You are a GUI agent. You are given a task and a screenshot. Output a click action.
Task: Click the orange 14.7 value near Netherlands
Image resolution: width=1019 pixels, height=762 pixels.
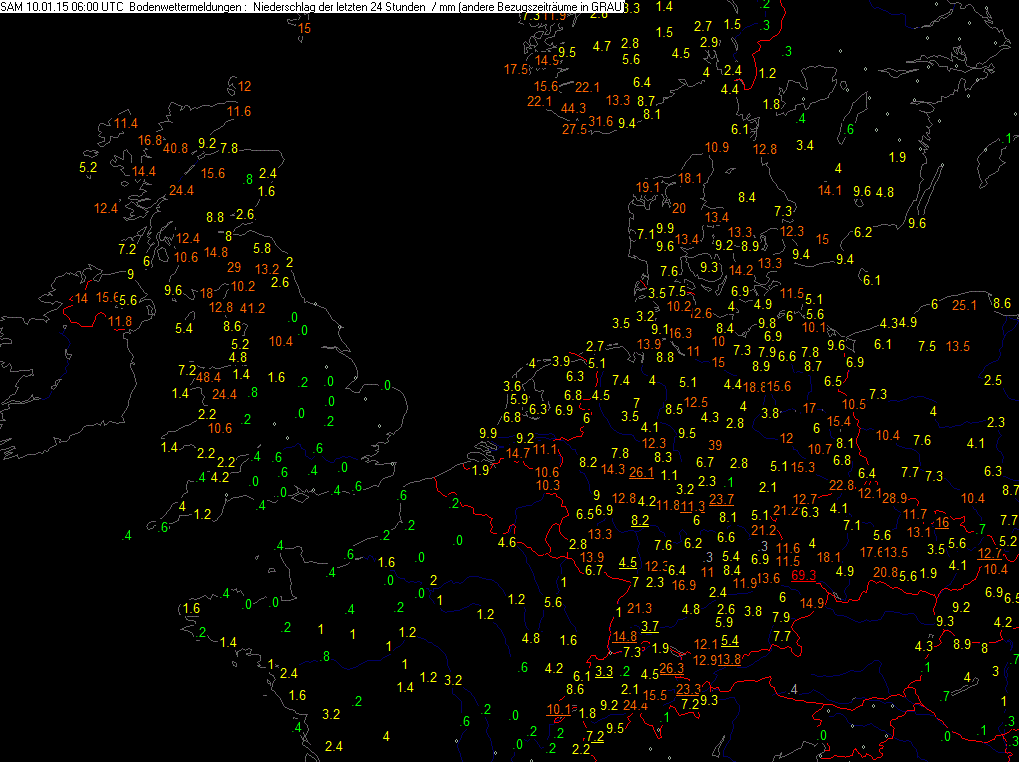pos(518,453)
